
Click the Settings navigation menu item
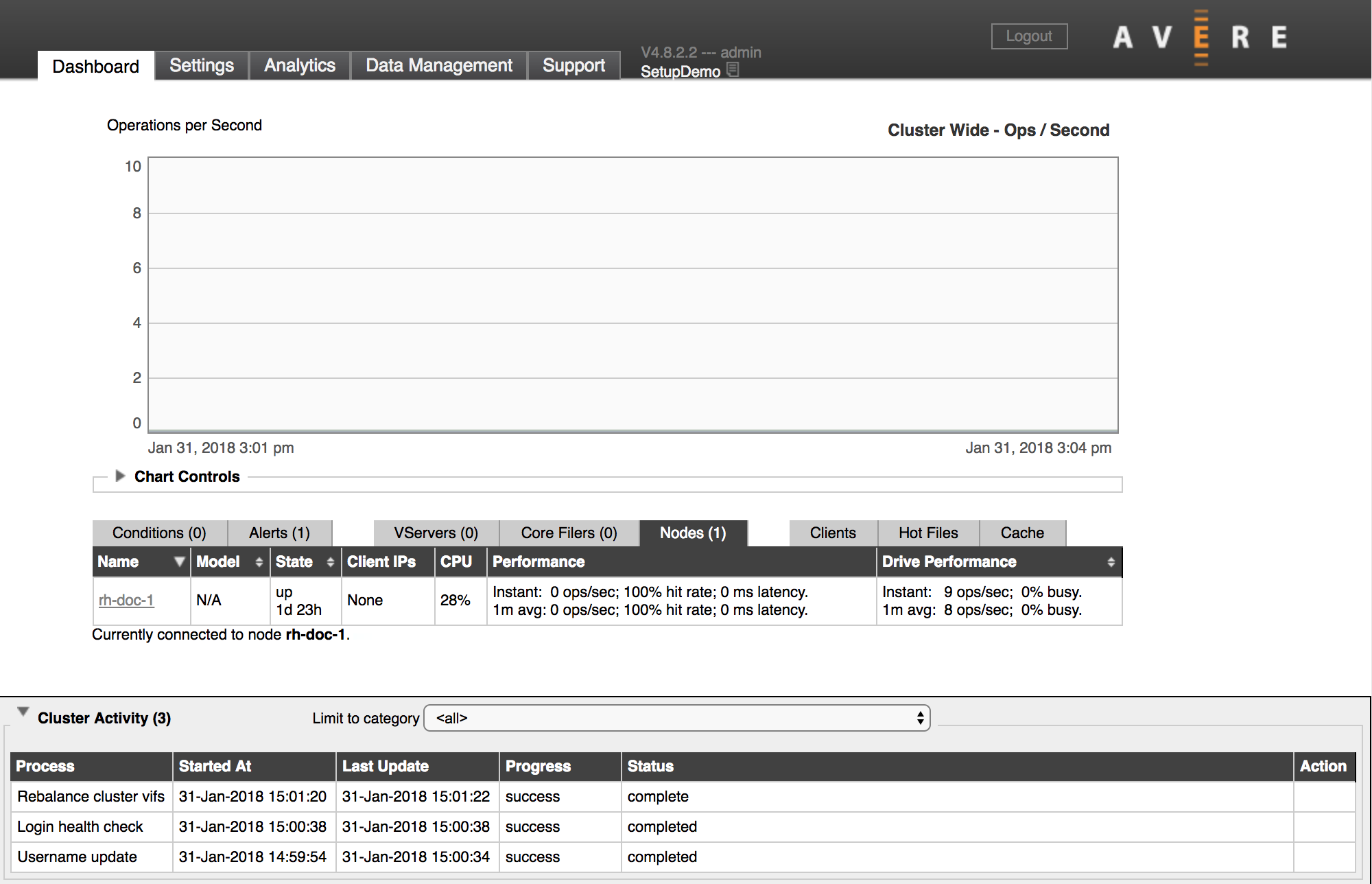click(200, 65)
